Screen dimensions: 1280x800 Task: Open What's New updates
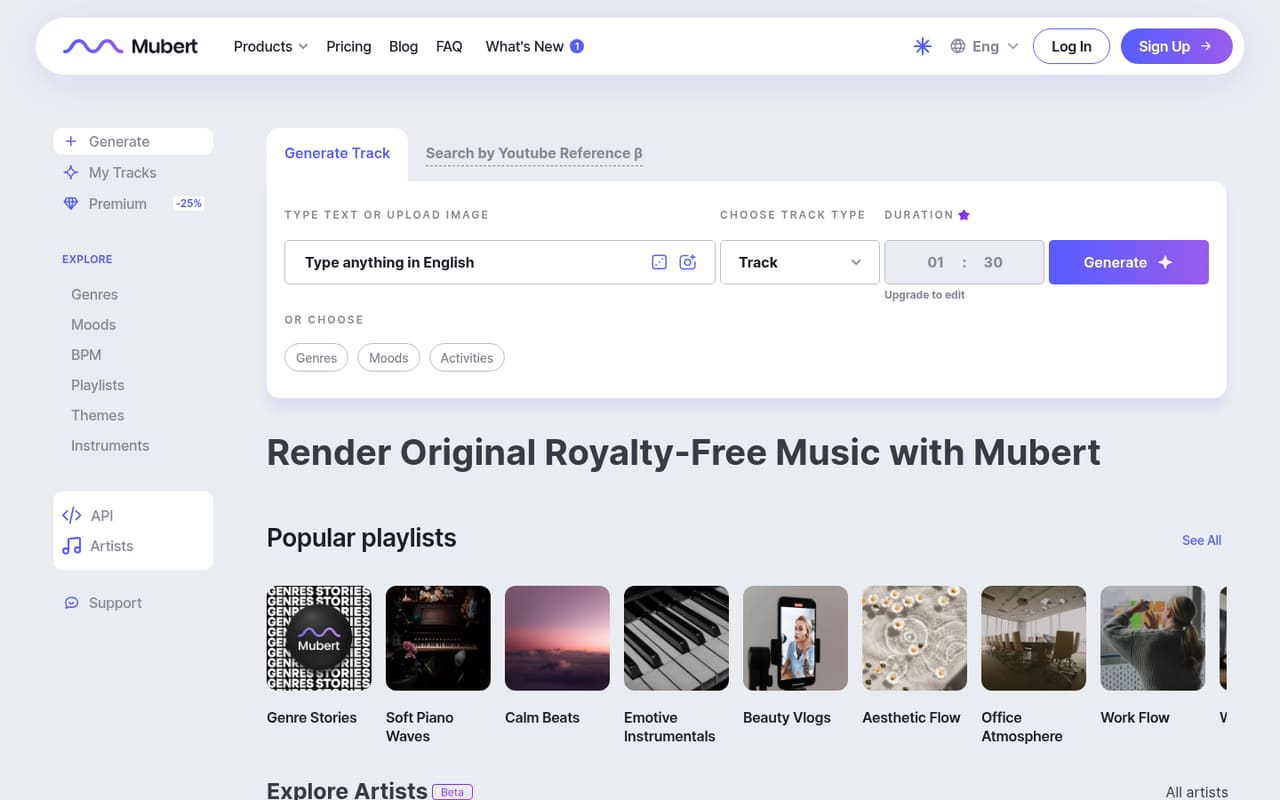point(524,46)
